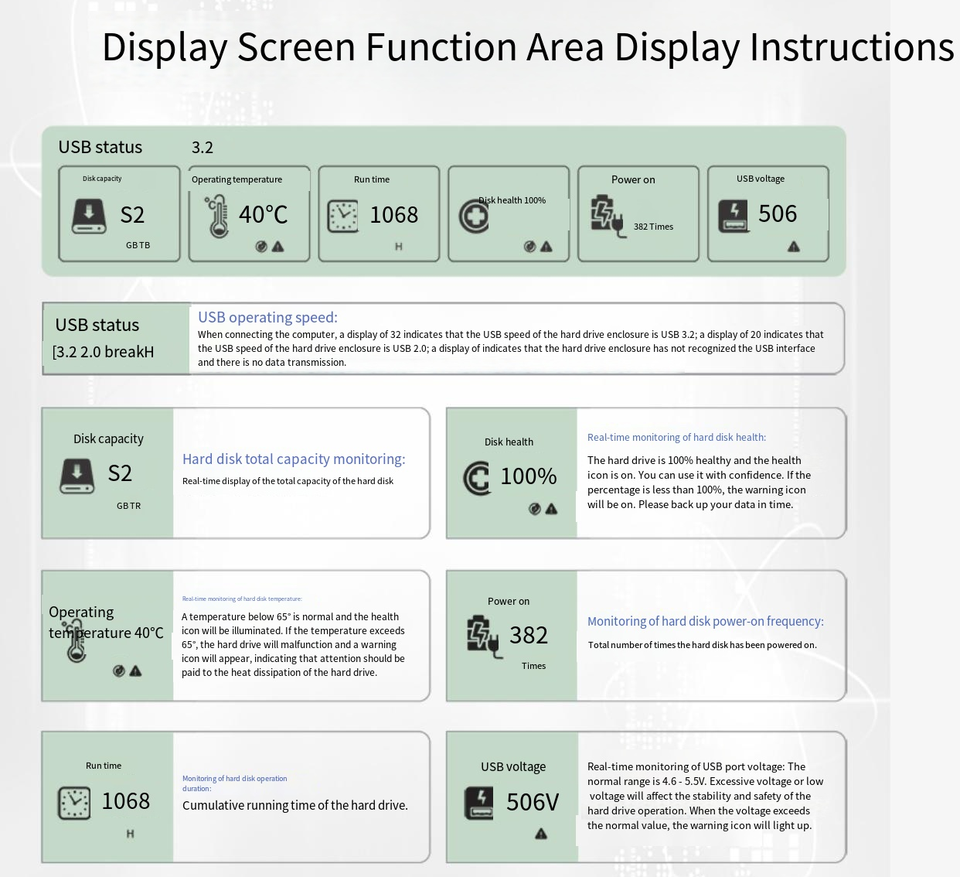960x877 pixels.
Task: Click the 'Display Screen Function Area Display Instructions' title
Action: tap(528, 47)
